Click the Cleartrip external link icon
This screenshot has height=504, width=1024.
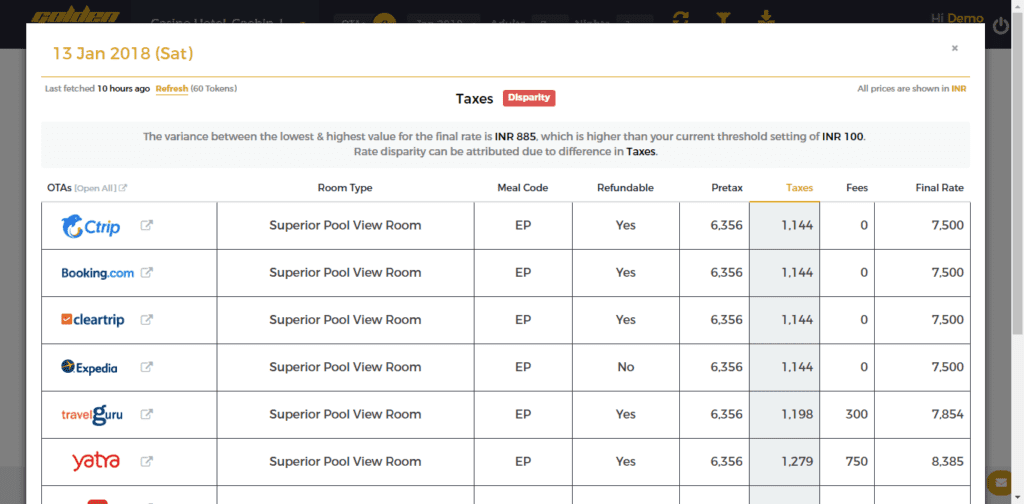[147, 320]
